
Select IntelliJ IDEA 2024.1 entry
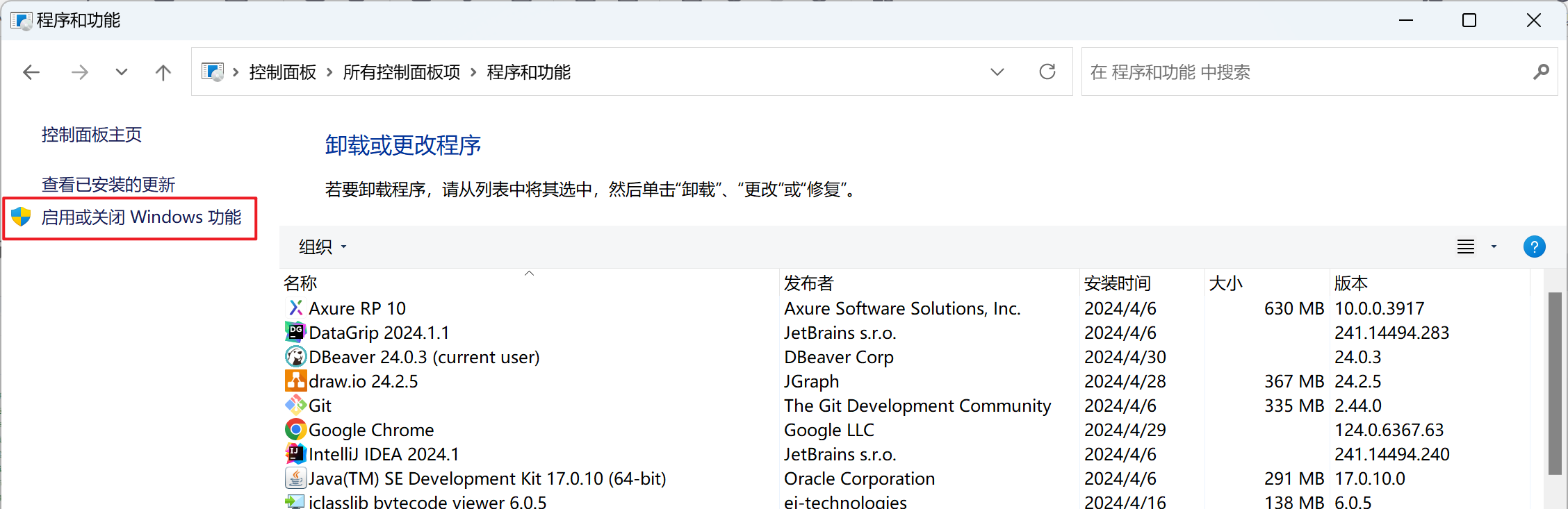384,454
